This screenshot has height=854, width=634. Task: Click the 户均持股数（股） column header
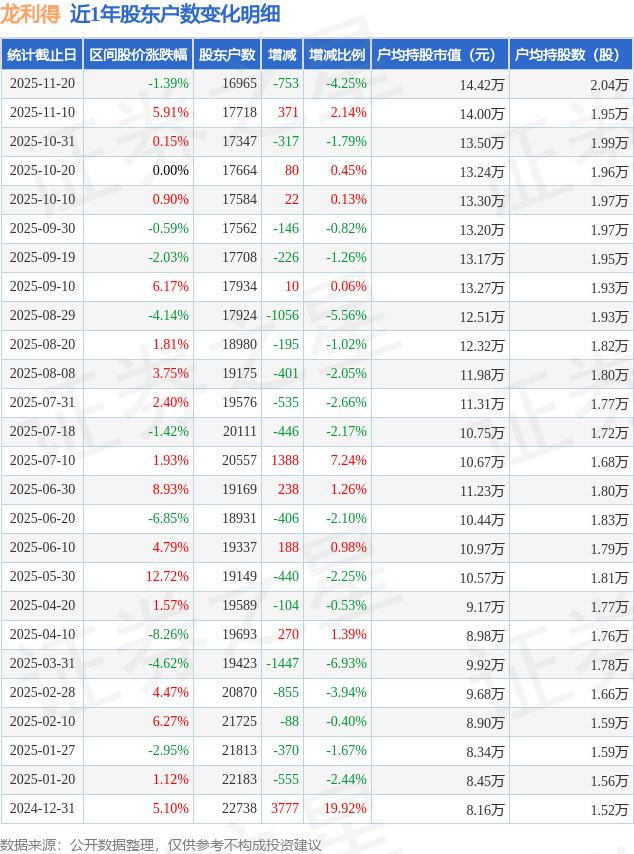(x=571, y=55)
